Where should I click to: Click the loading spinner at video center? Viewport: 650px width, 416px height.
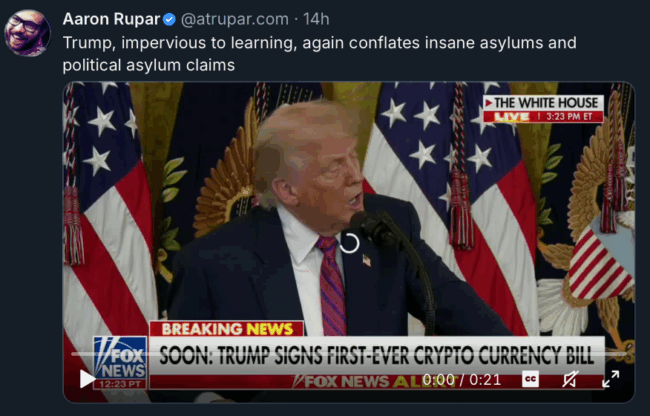click(x=349, y=243)
